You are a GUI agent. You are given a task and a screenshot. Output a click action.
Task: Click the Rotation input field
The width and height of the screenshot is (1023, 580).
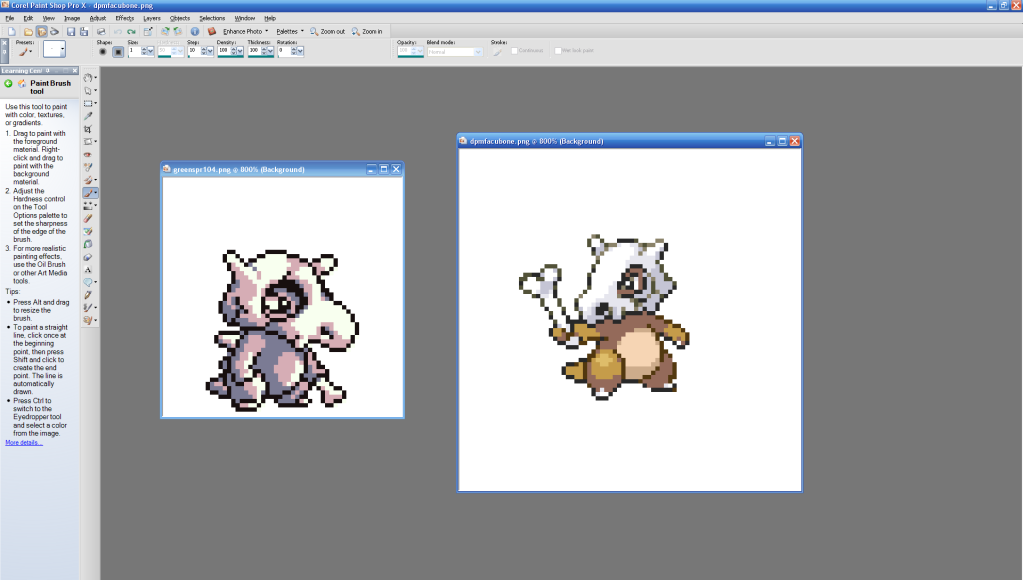tap(283, 50)
